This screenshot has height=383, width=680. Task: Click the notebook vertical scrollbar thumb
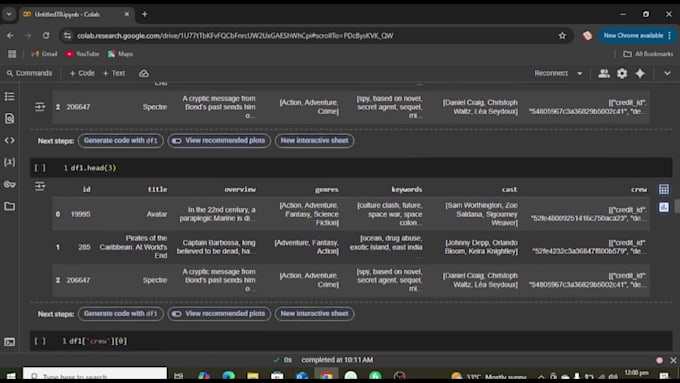[x=677, y=206]
